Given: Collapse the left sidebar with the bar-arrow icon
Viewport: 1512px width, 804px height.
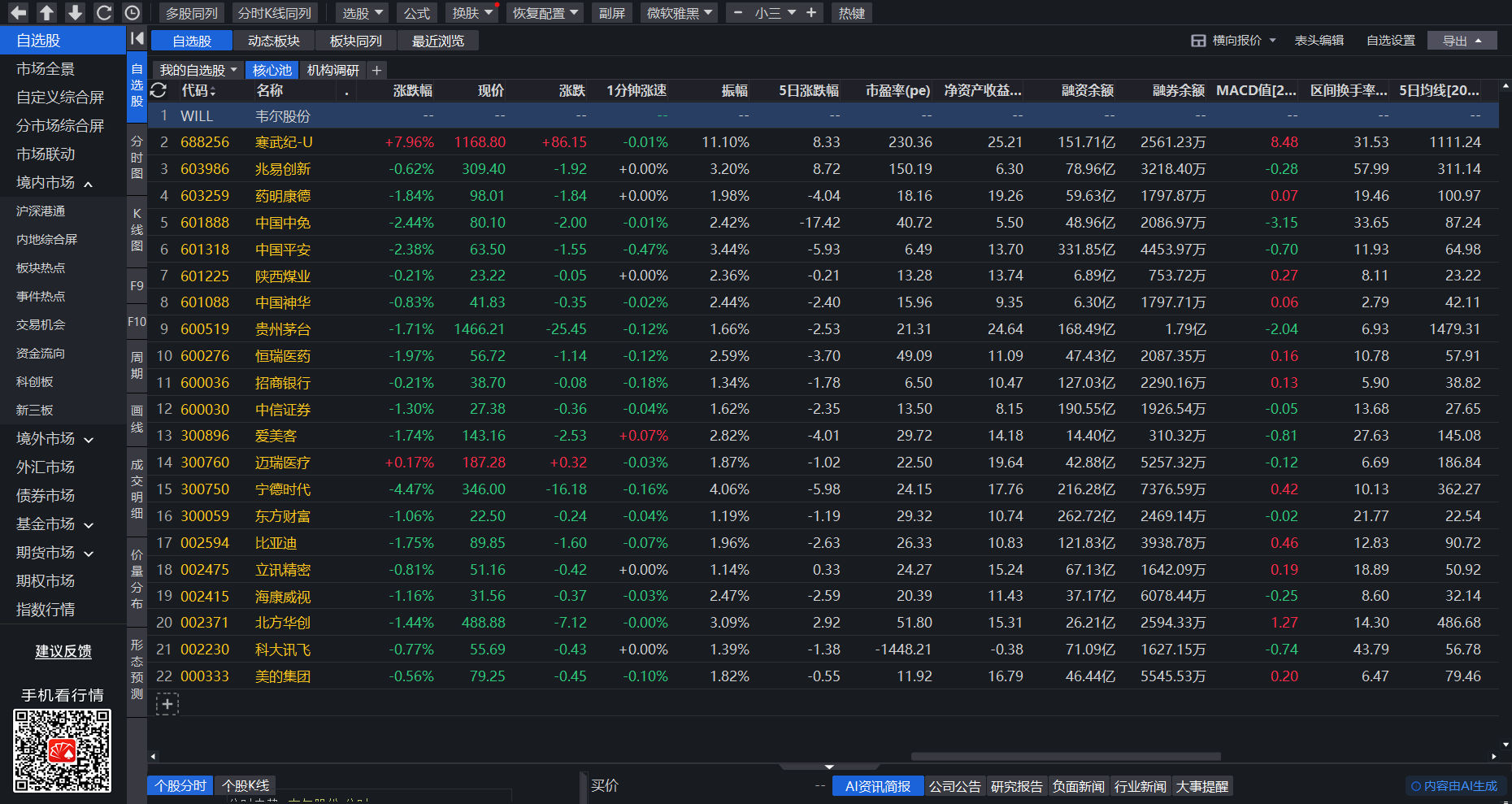Looking at the screenshot, I should (x=137, y=38).
